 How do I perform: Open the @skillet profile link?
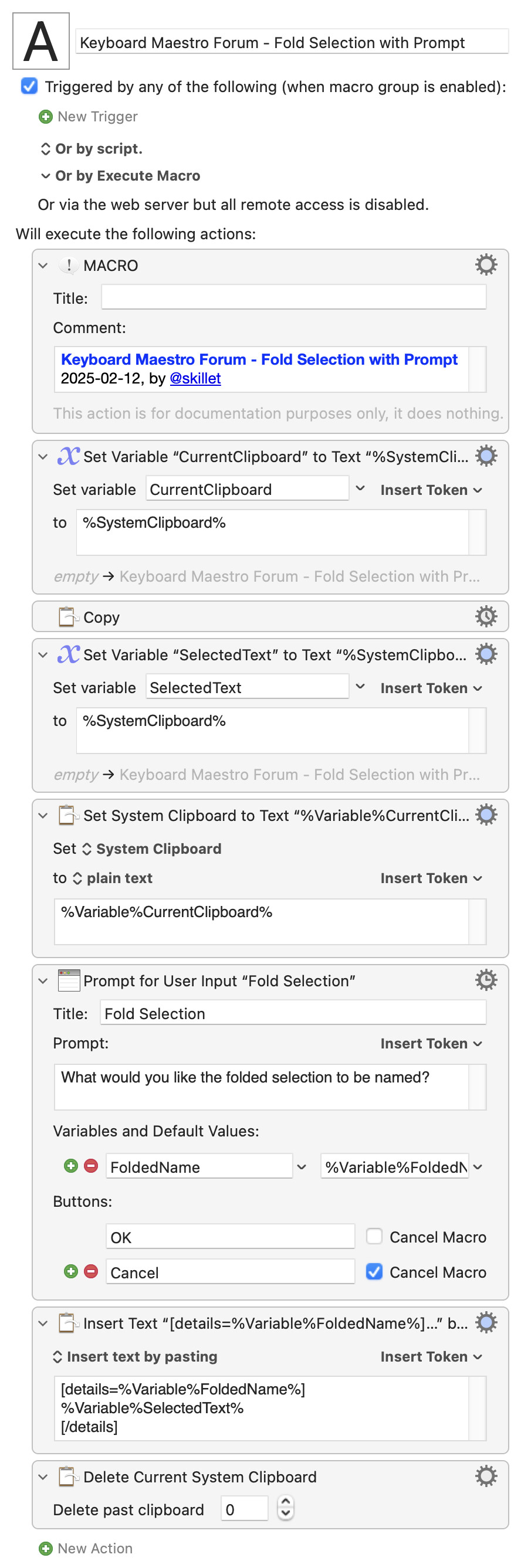point(195,378)
